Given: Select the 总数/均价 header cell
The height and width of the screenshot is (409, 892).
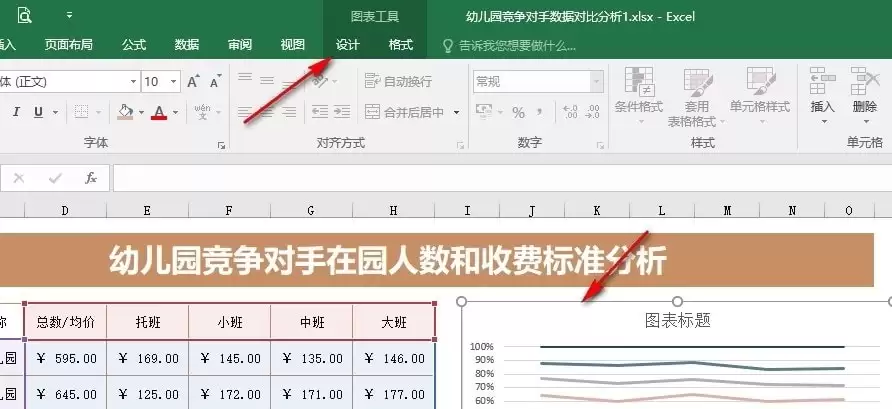Looking at the screenshot, I should (65, 323).
